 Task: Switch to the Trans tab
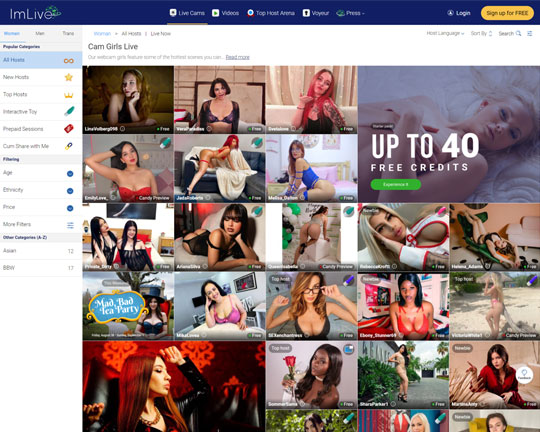(68, 33)
